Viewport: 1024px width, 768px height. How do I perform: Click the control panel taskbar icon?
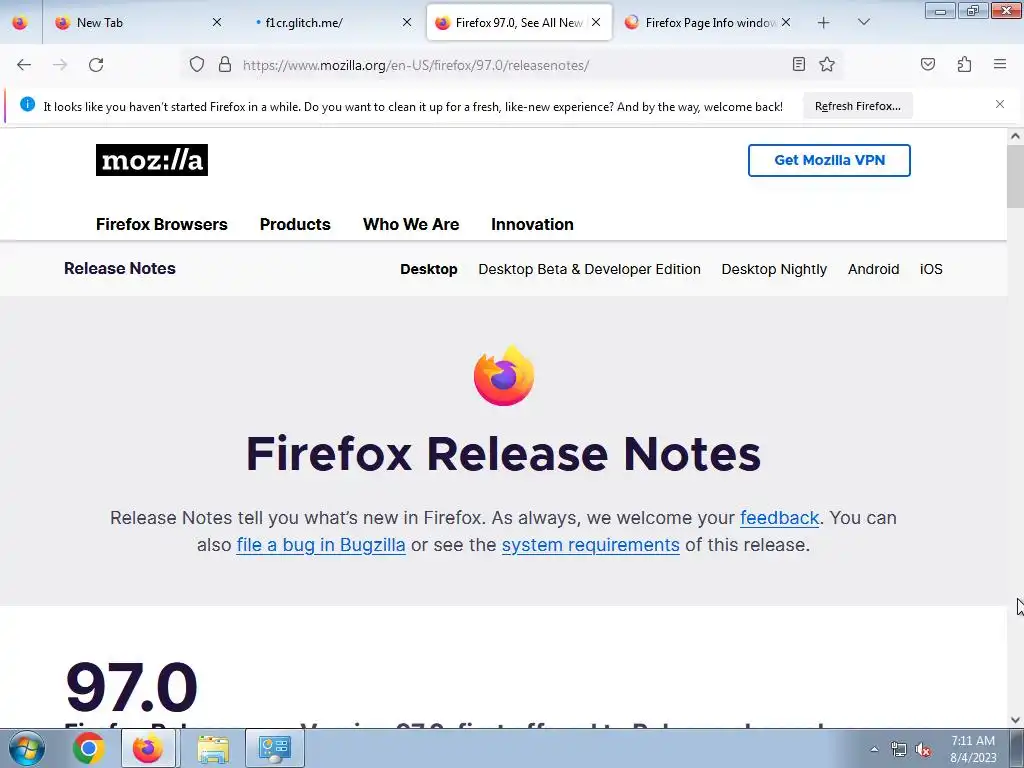(274, 748)
